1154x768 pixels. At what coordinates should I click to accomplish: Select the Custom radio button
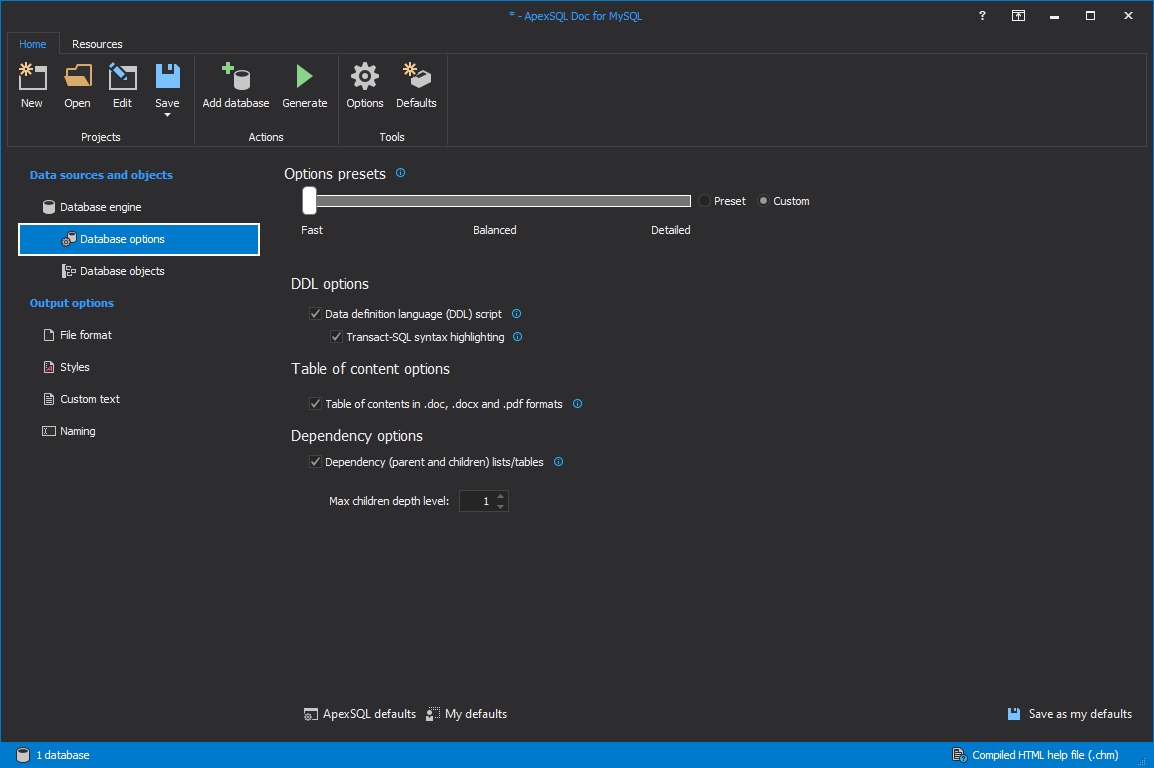coord(764,201)
